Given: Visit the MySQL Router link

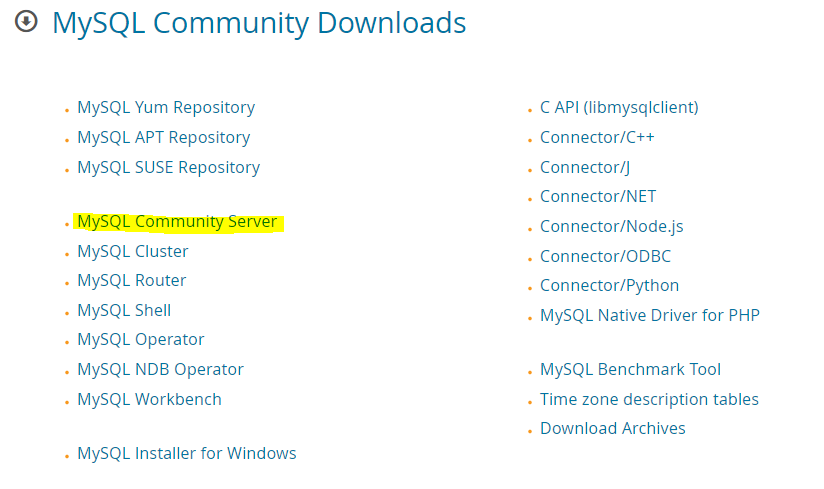Looking at the screenshot, I should pyautogui.click(x=131, y=280).
